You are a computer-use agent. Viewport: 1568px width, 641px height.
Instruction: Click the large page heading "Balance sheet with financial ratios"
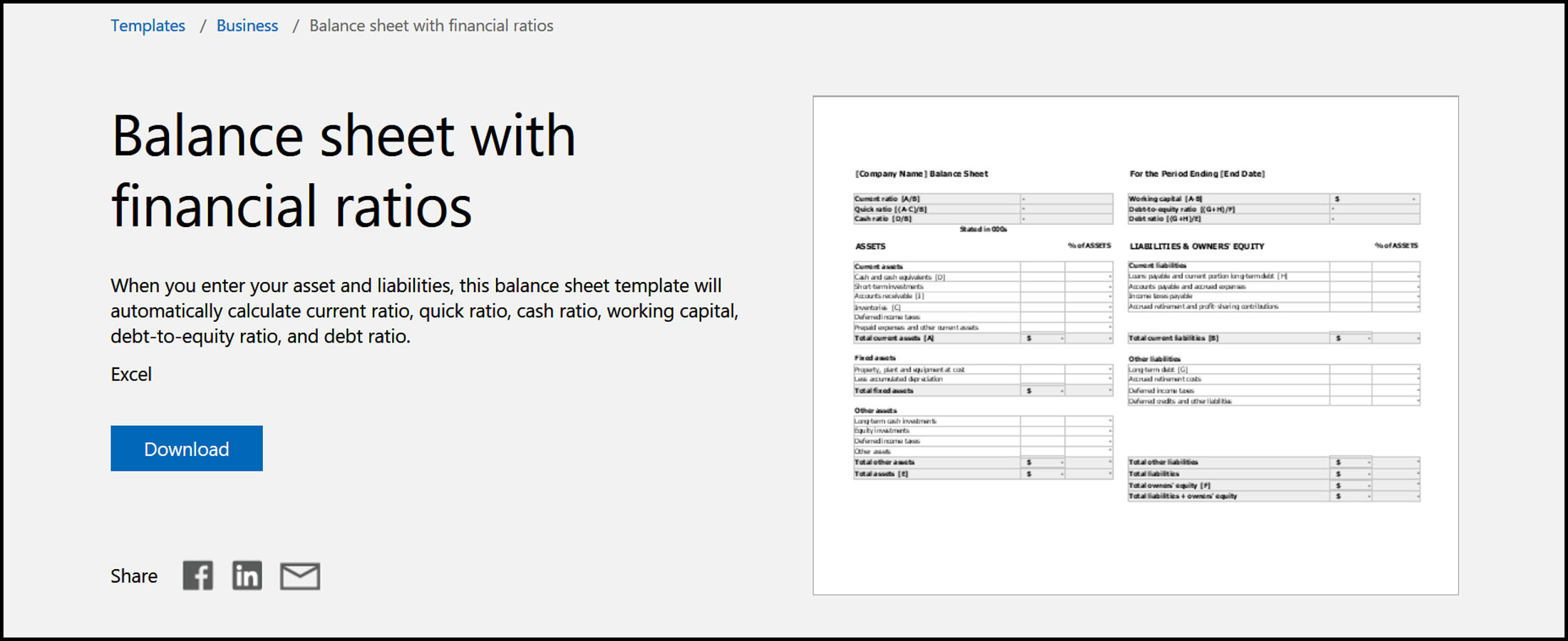(344, 171)
